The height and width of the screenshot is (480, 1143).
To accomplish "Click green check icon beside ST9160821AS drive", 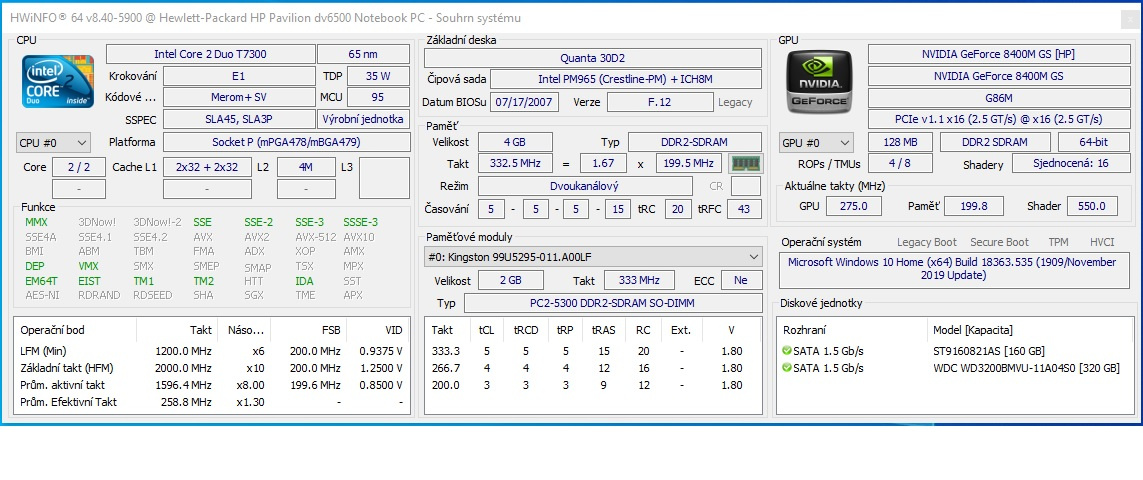I will (787, 351).
